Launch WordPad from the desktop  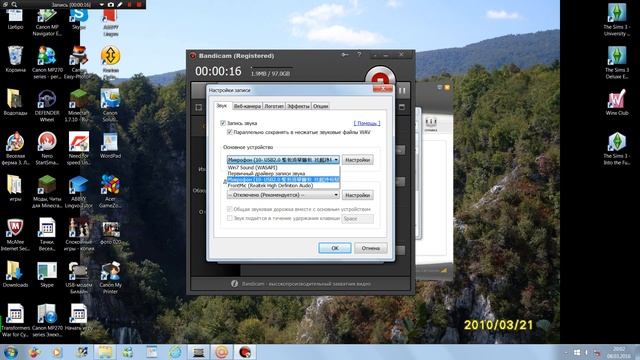(110, 145)
